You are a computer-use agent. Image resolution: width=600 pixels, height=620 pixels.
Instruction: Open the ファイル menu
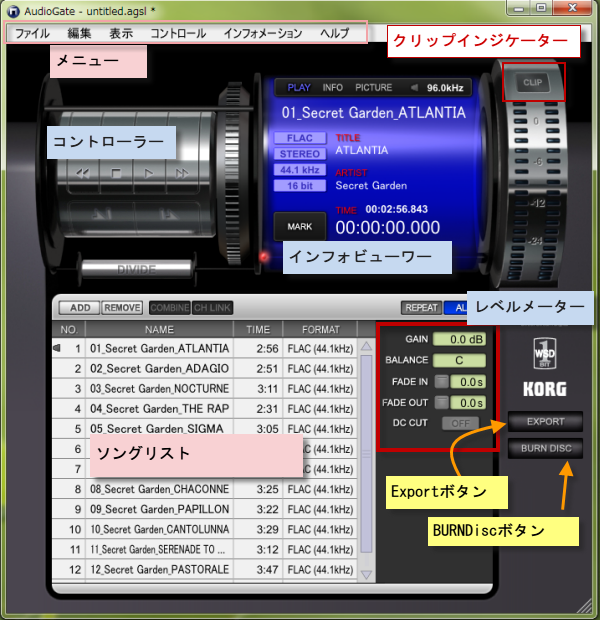pos(31,33)
